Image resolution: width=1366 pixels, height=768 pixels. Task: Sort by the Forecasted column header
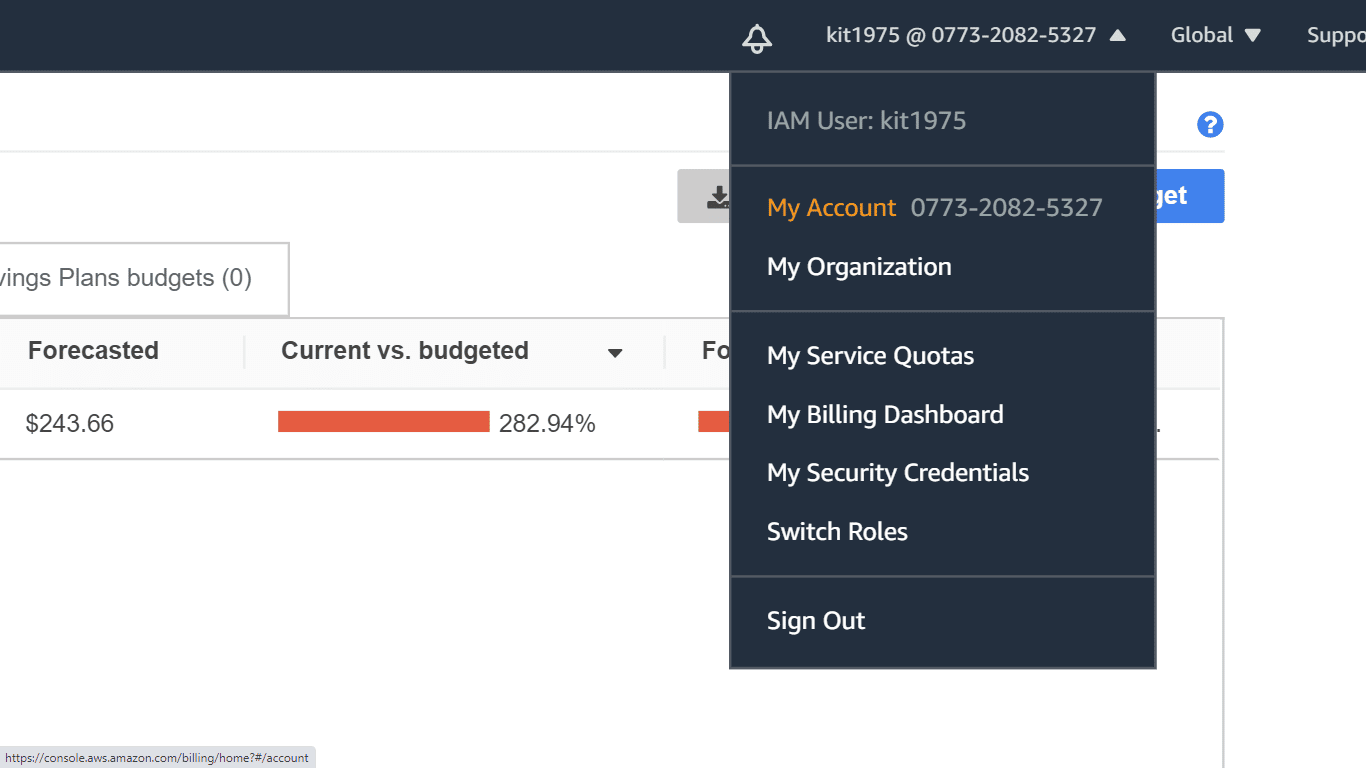point(93,350)
